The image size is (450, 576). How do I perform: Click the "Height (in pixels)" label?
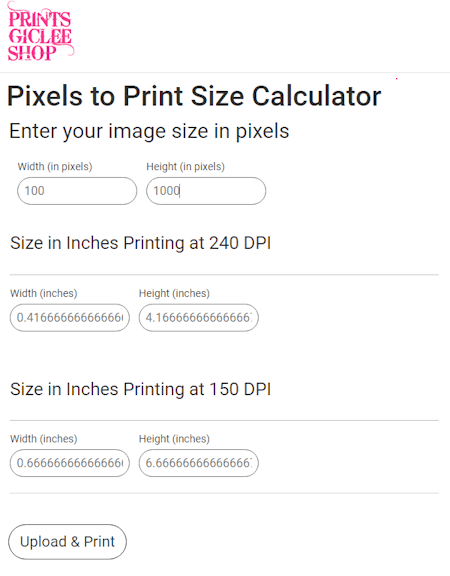pyautogui.click(x=186, y=167)
